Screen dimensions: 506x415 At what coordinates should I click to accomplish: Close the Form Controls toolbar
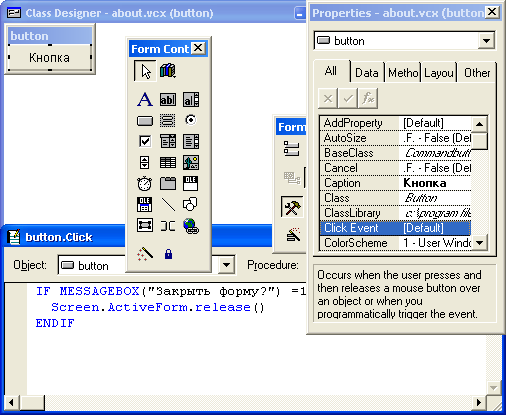pyautogui.click(x=198, y=48)
